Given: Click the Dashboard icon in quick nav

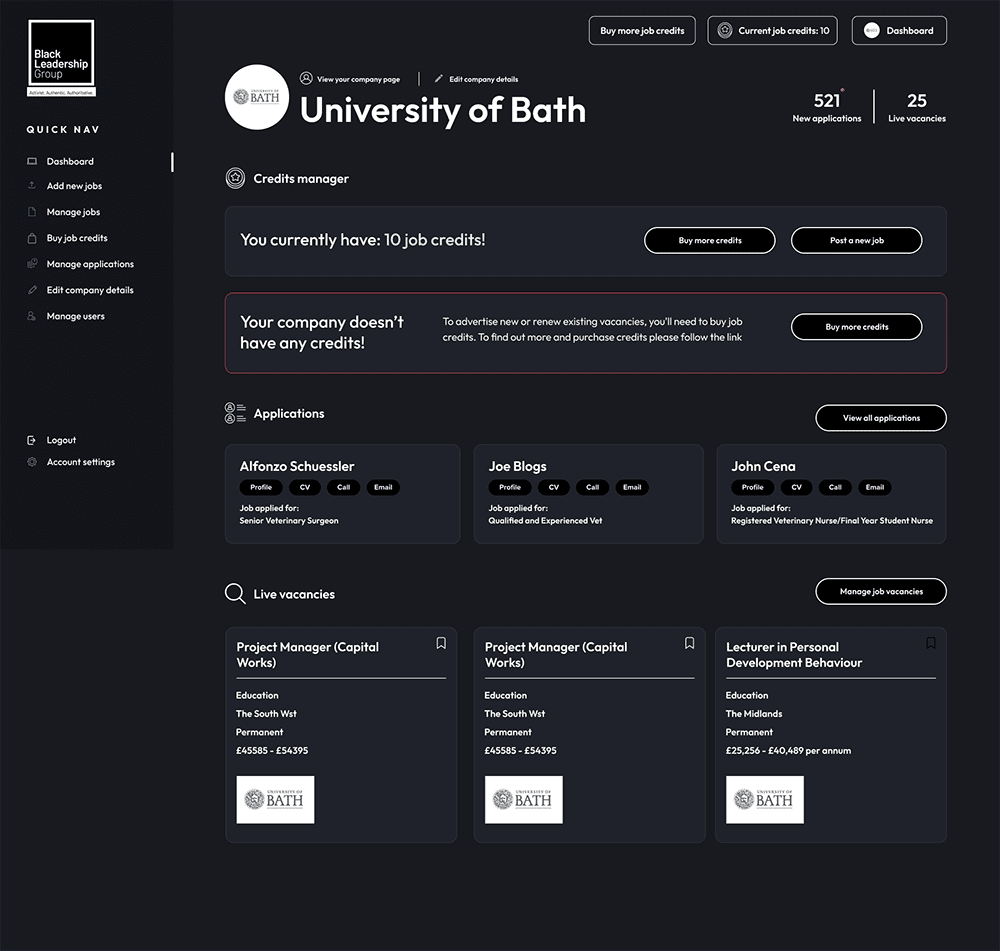Looking at the screenshot, I should [x=32, y=162].
